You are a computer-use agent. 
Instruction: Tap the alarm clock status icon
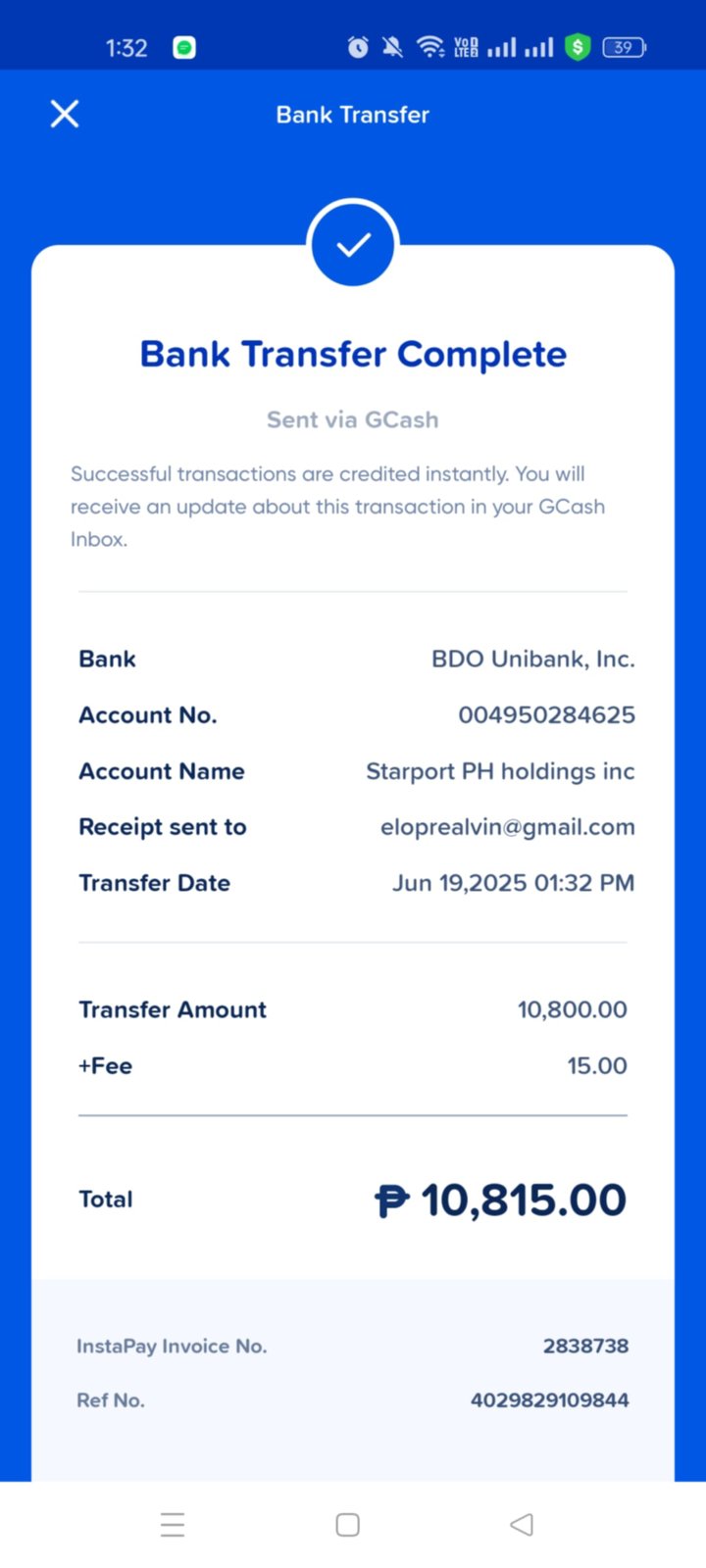pos(358,47)
